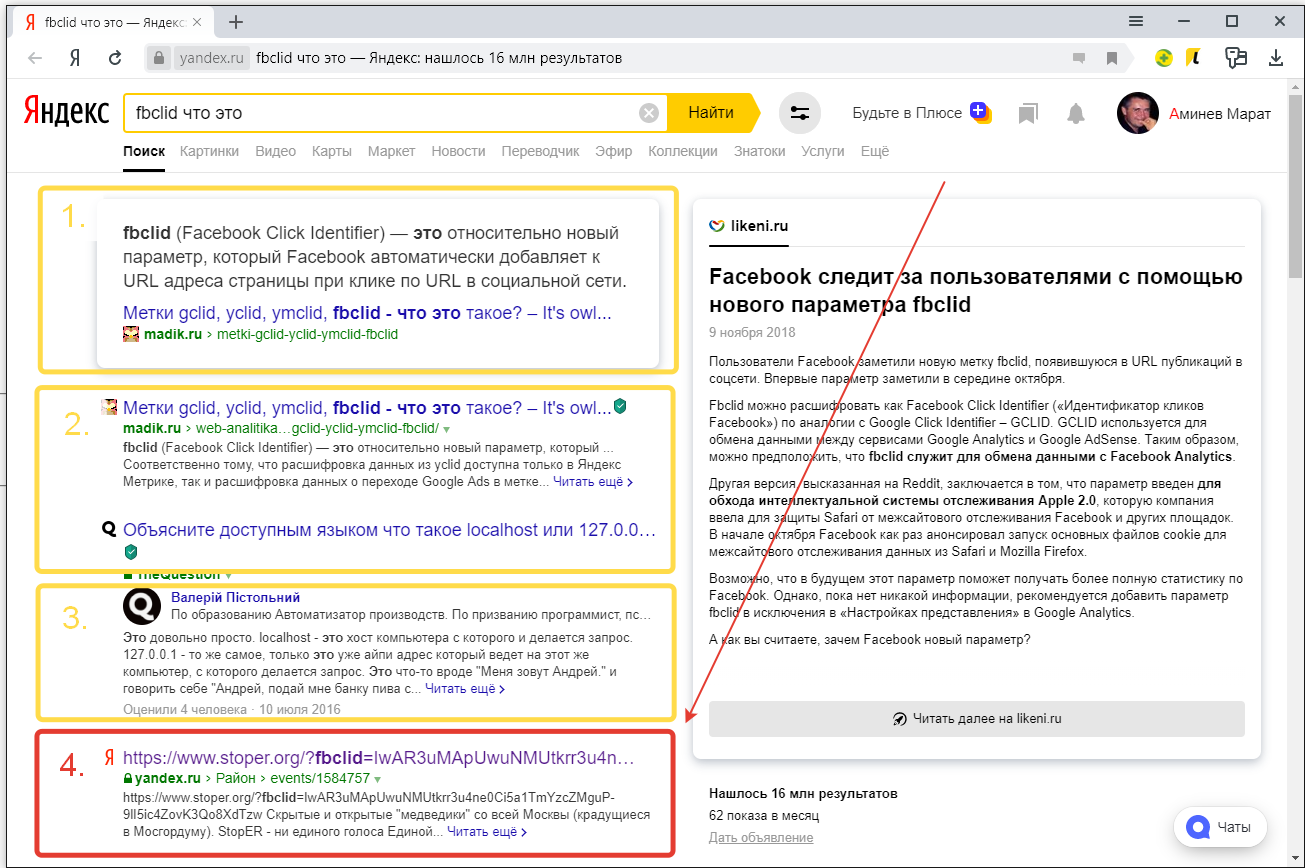Close the 'fbclid что это' tab
Screen dimensions: 1305x868
[197, 22]
